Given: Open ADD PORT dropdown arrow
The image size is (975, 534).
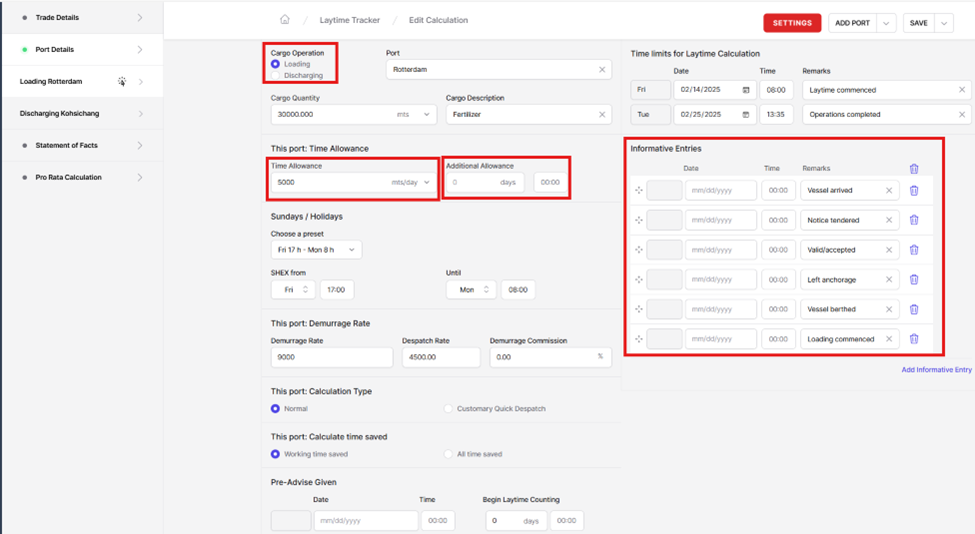Looking at the screenshot, I should coord(886,23).
